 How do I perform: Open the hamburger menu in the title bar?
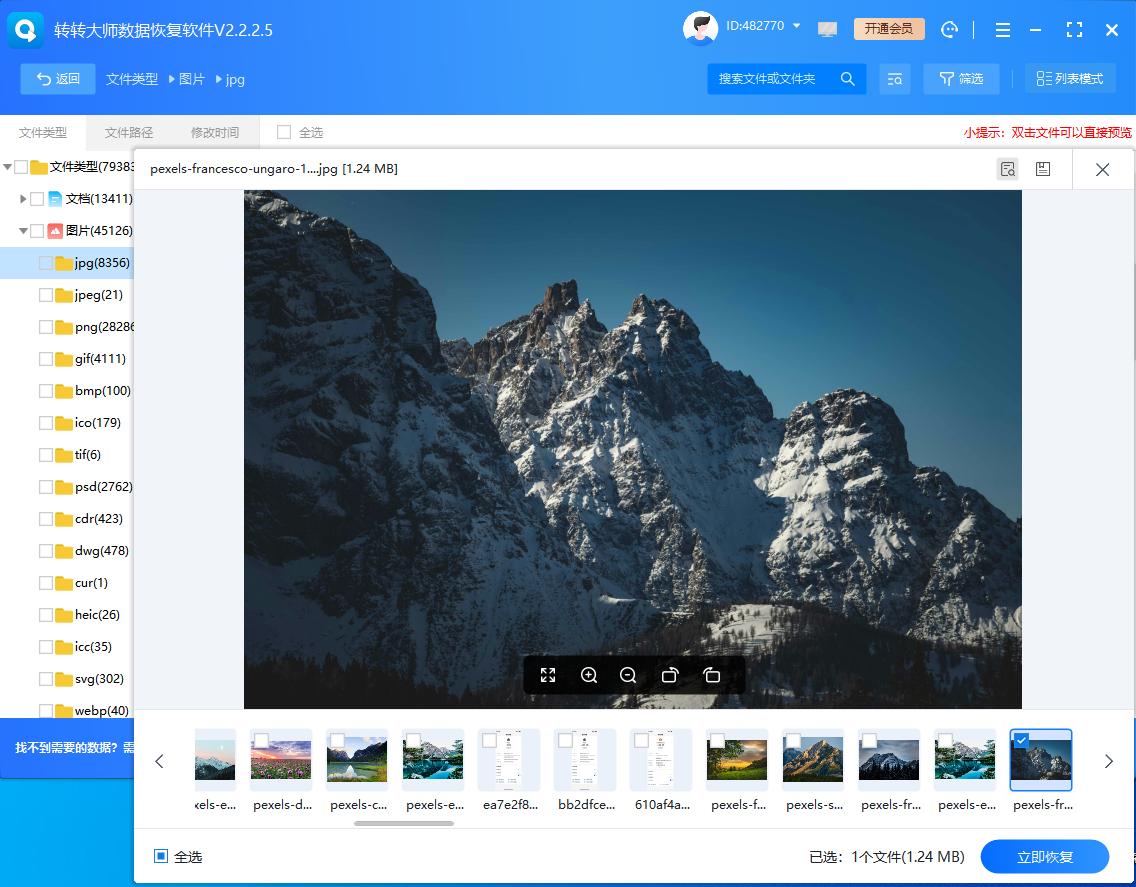[1003, 29]
